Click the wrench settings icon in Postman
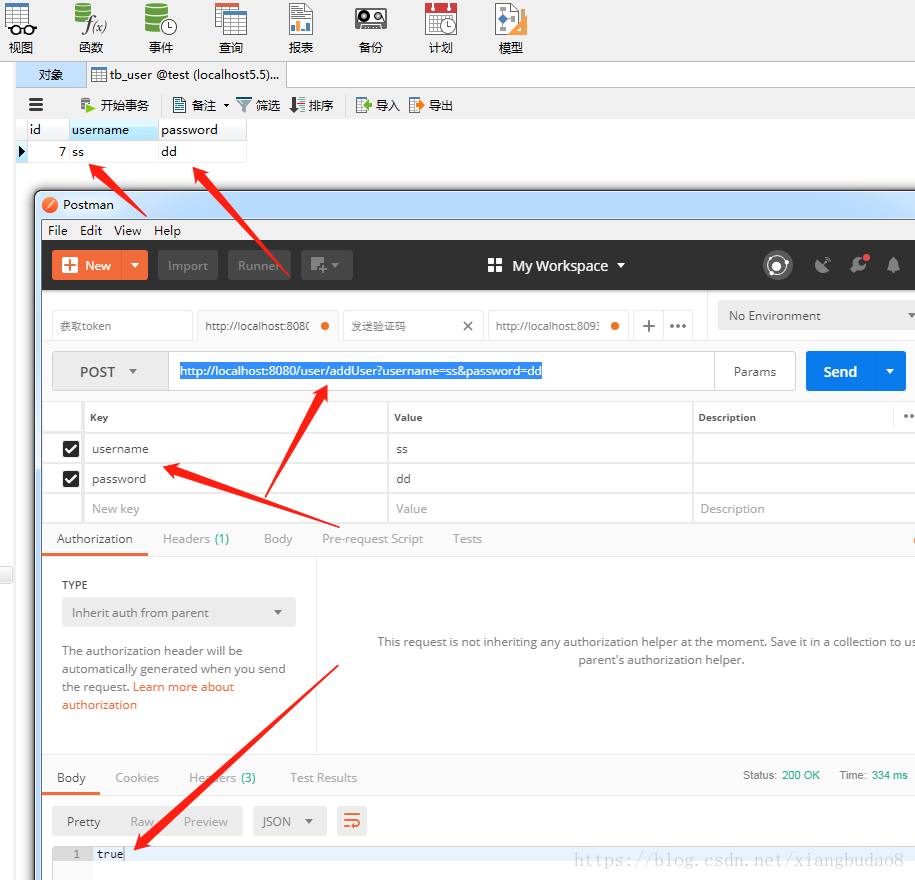The height and width of the screenshot is (880, 915). [858, 266]
